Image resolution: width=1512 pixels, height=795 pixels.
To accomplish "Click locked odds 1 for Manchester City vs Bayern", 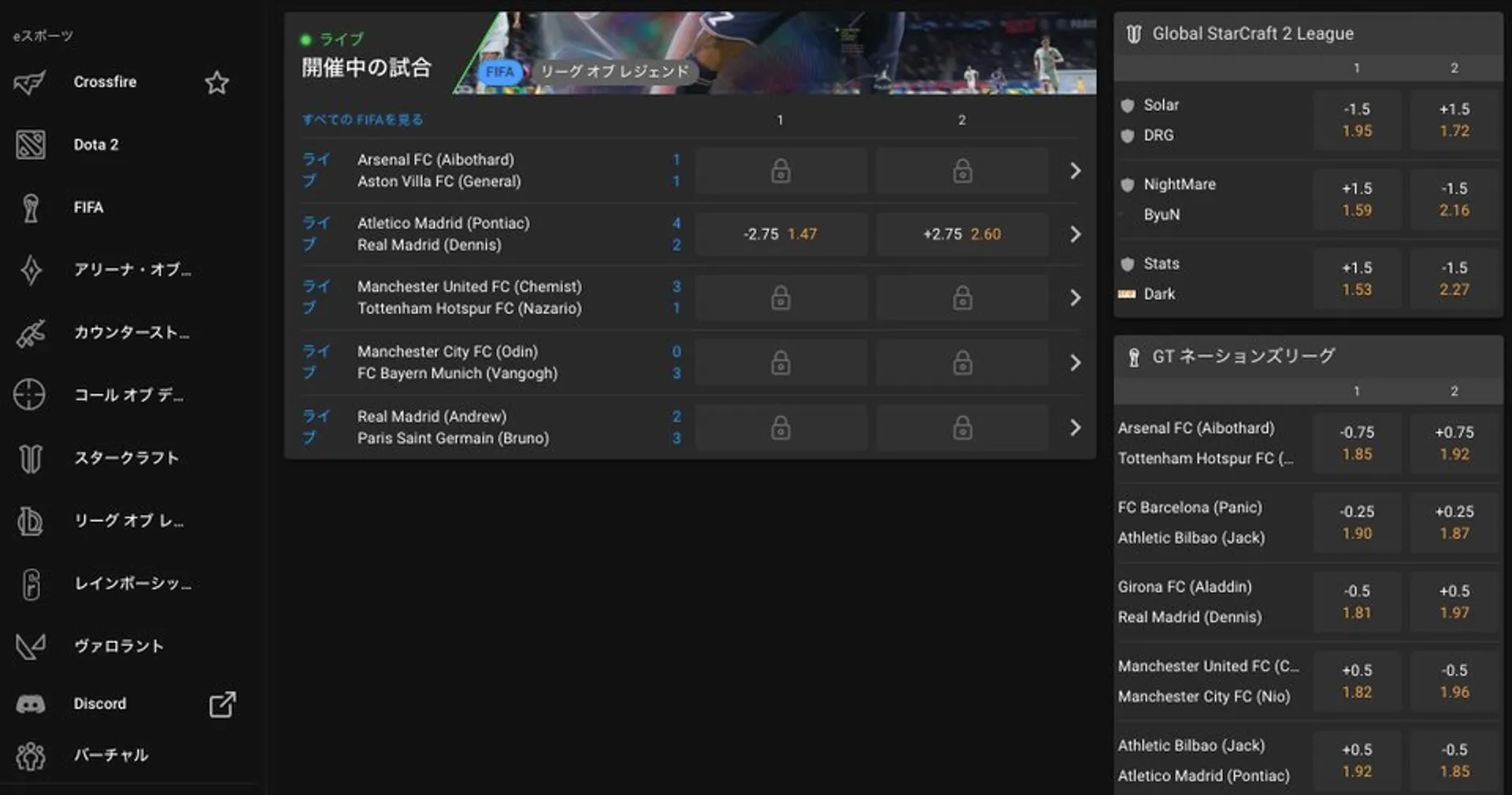I will (x=780, y=363).
